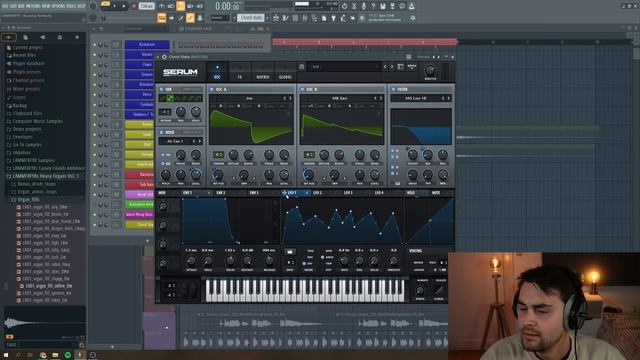640x360 pixels.
Task: Open the snap selector Chord stabs dropdown
Action: pyautogui.click(x=251, y=18)
